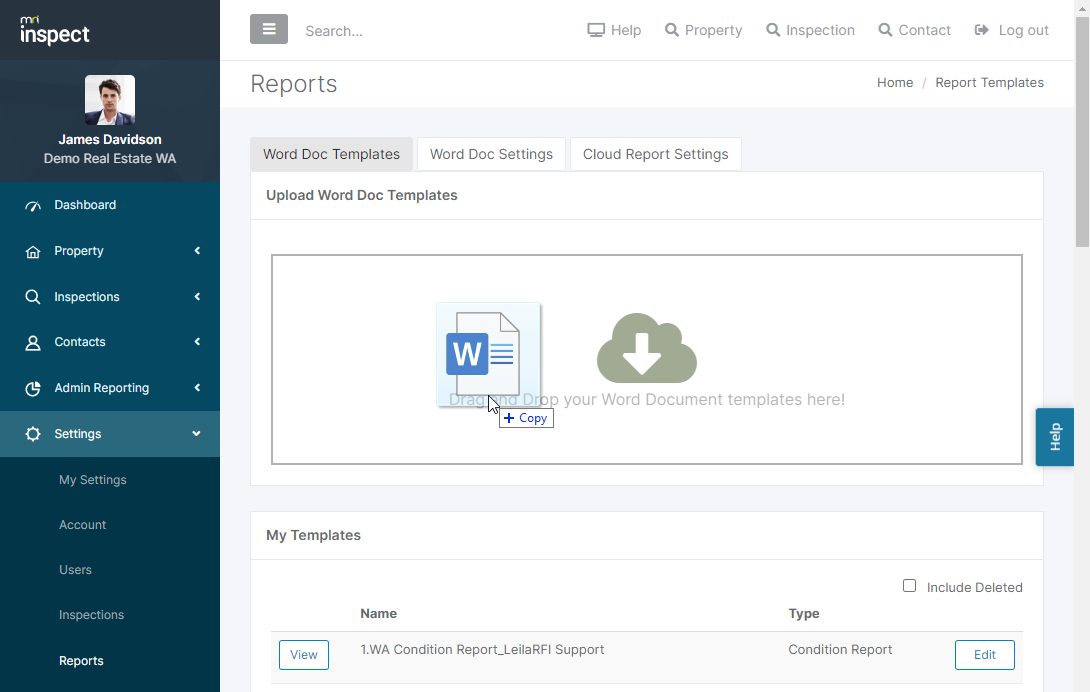Click the 'My Templates' section heading
1090x692 pixels.
(x=314, y=536)
